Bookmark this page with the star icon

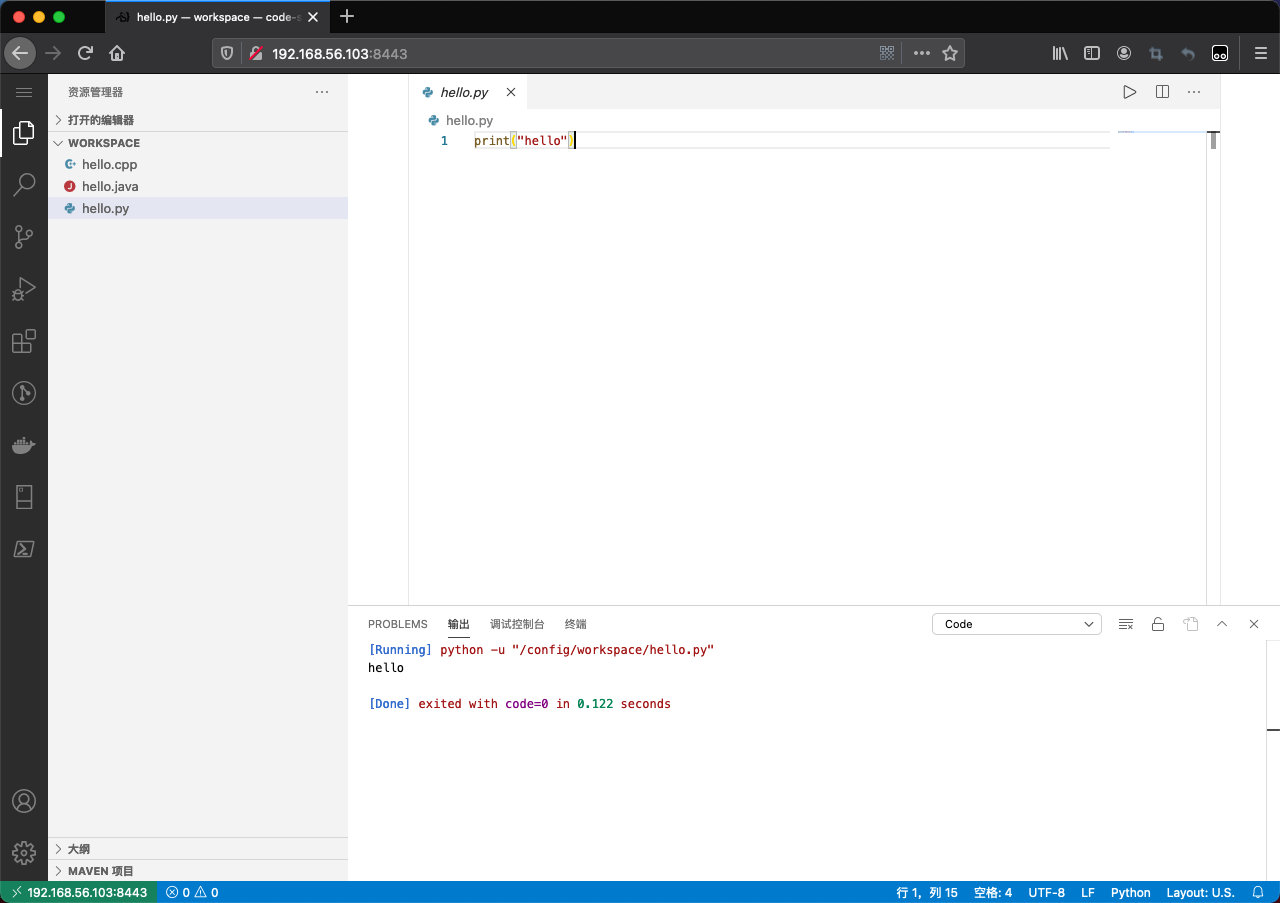point(950,53)
